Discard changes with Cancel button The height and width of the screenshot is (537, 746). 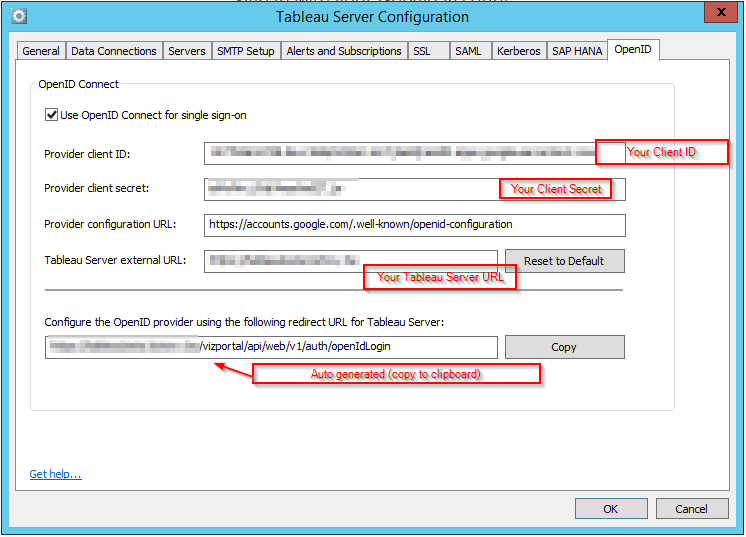tap(692, 509)
